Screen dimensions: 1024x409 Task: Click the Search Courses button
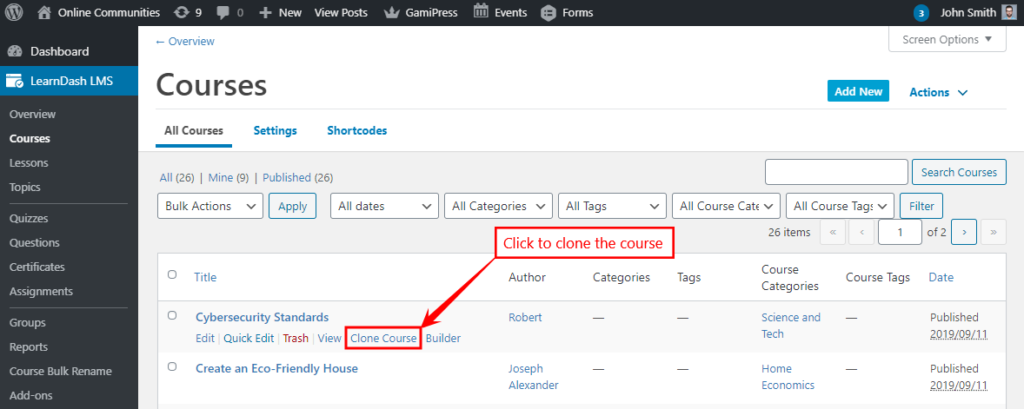pyautogui.click(x=959, y=172)
